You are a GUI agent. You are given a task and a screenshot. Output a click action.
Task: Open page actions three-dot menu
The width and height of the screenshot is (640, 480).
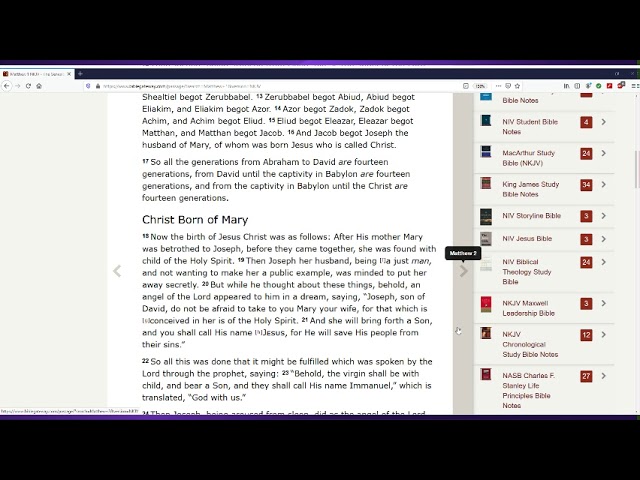(498, 86)
